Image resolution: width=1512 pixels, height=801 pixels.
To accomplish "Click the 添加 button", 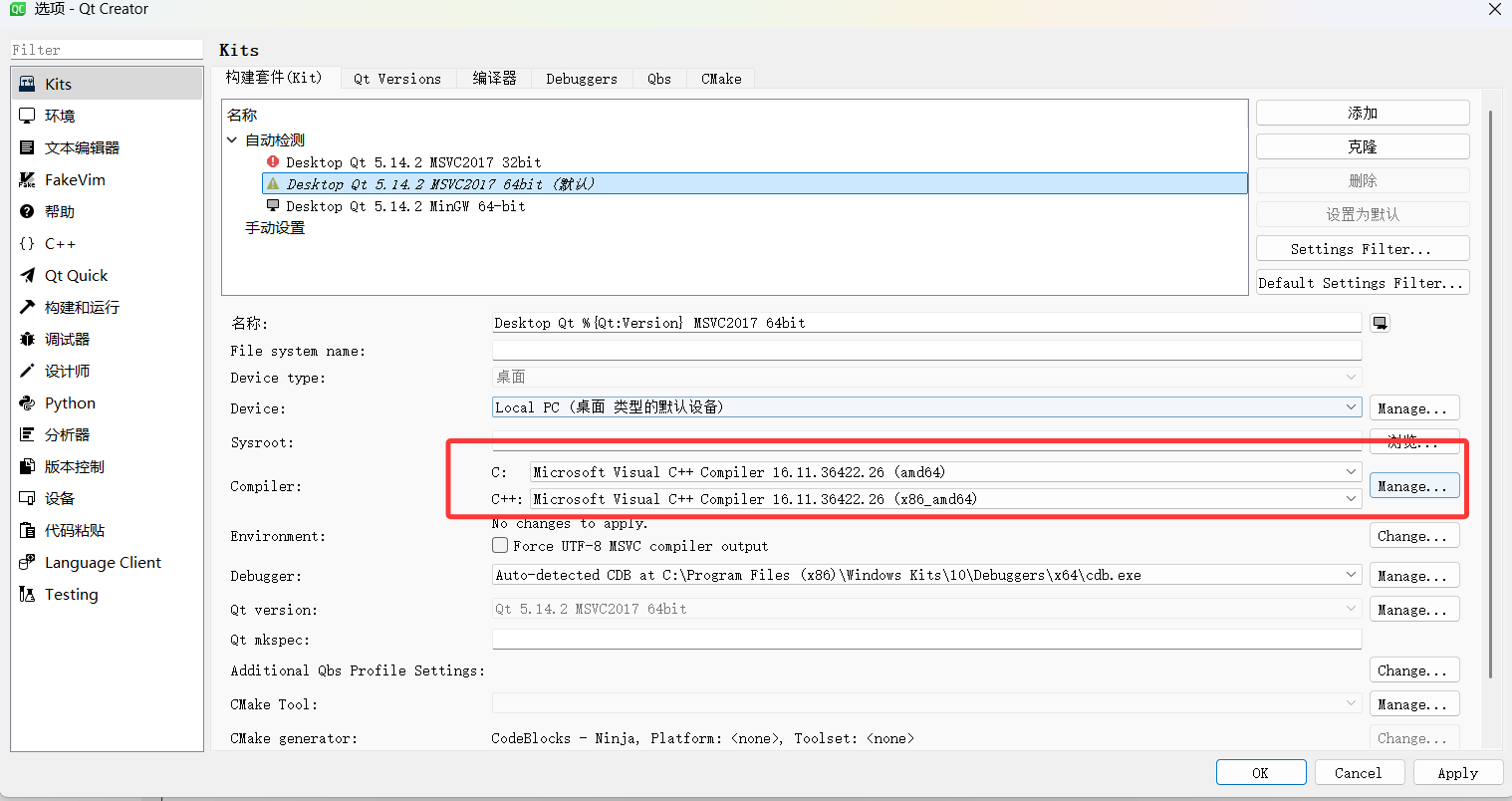I will pos(1363,113).
